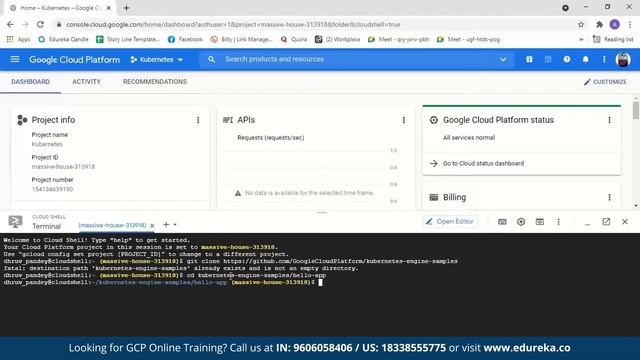The height and width of the screenshot is (360, 640).
Task: Switch to the Recommendations tab
Action: (155, 82)
